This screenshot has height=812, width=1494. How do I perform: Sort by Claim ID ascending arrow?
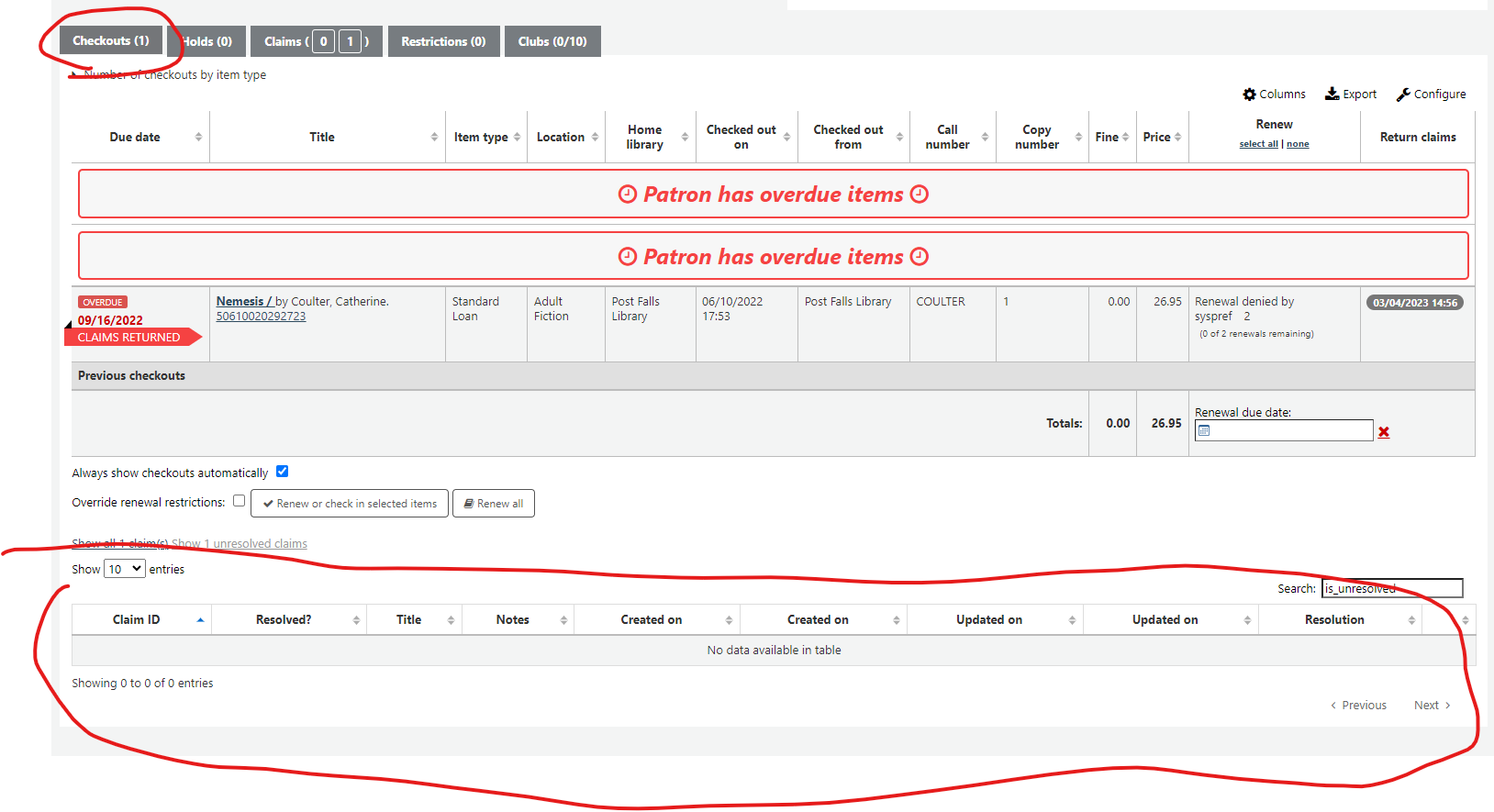[200, 620]
